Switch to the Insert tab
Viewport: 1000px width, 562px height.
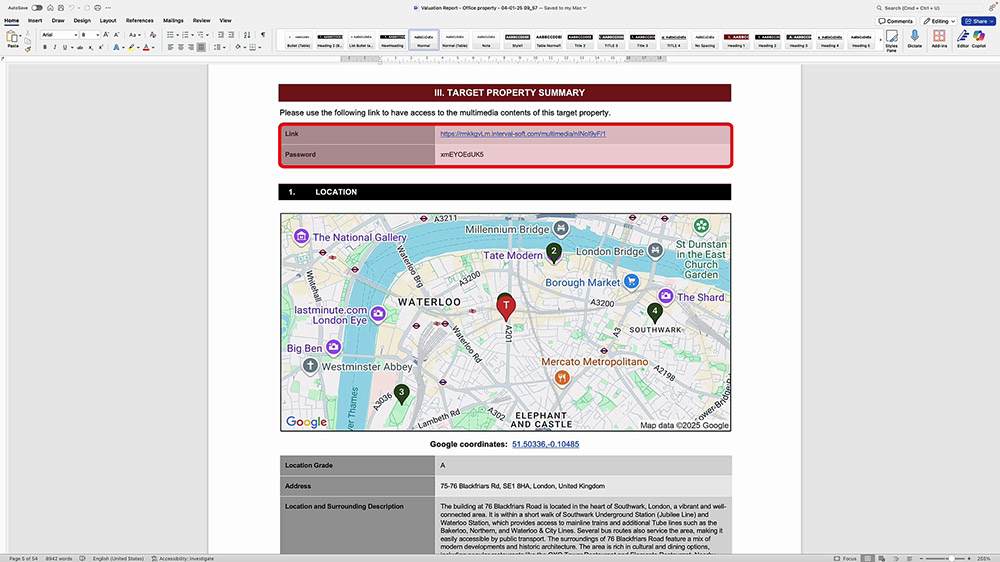(x=35, y=20)
